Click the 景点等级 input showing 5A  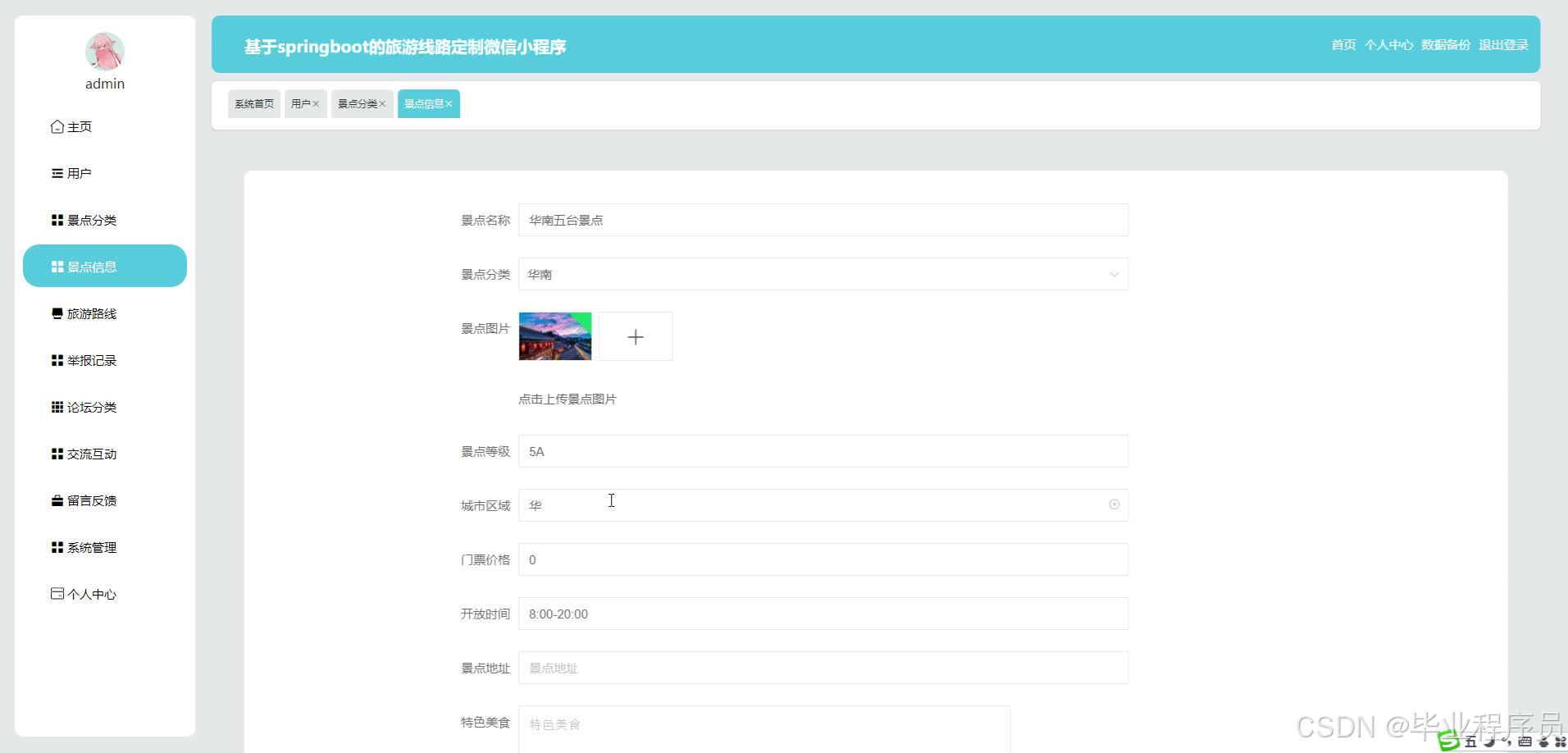point(823,451)
